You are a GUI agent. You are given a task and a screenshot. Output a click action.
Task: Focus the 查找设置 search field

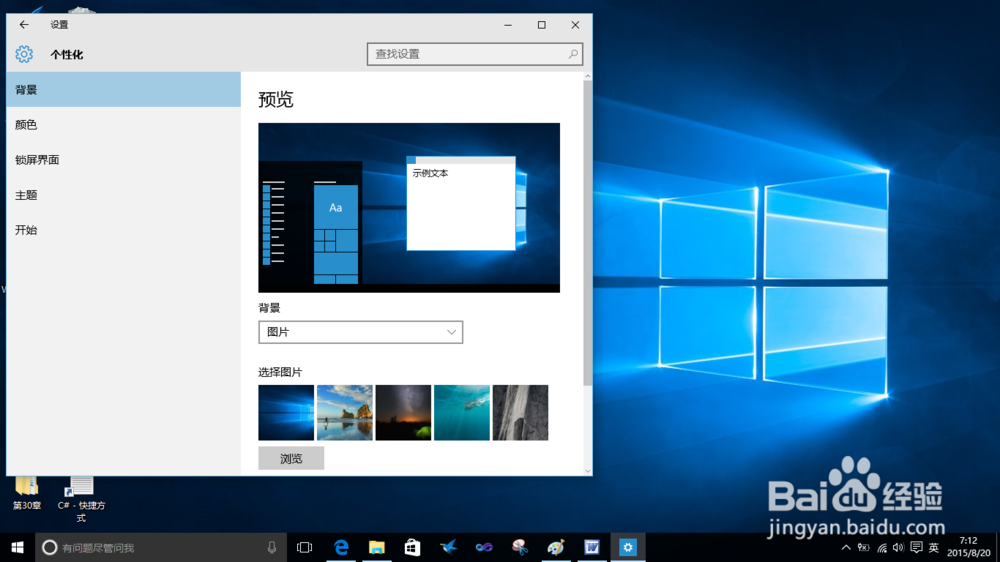[x=474, y=54]
